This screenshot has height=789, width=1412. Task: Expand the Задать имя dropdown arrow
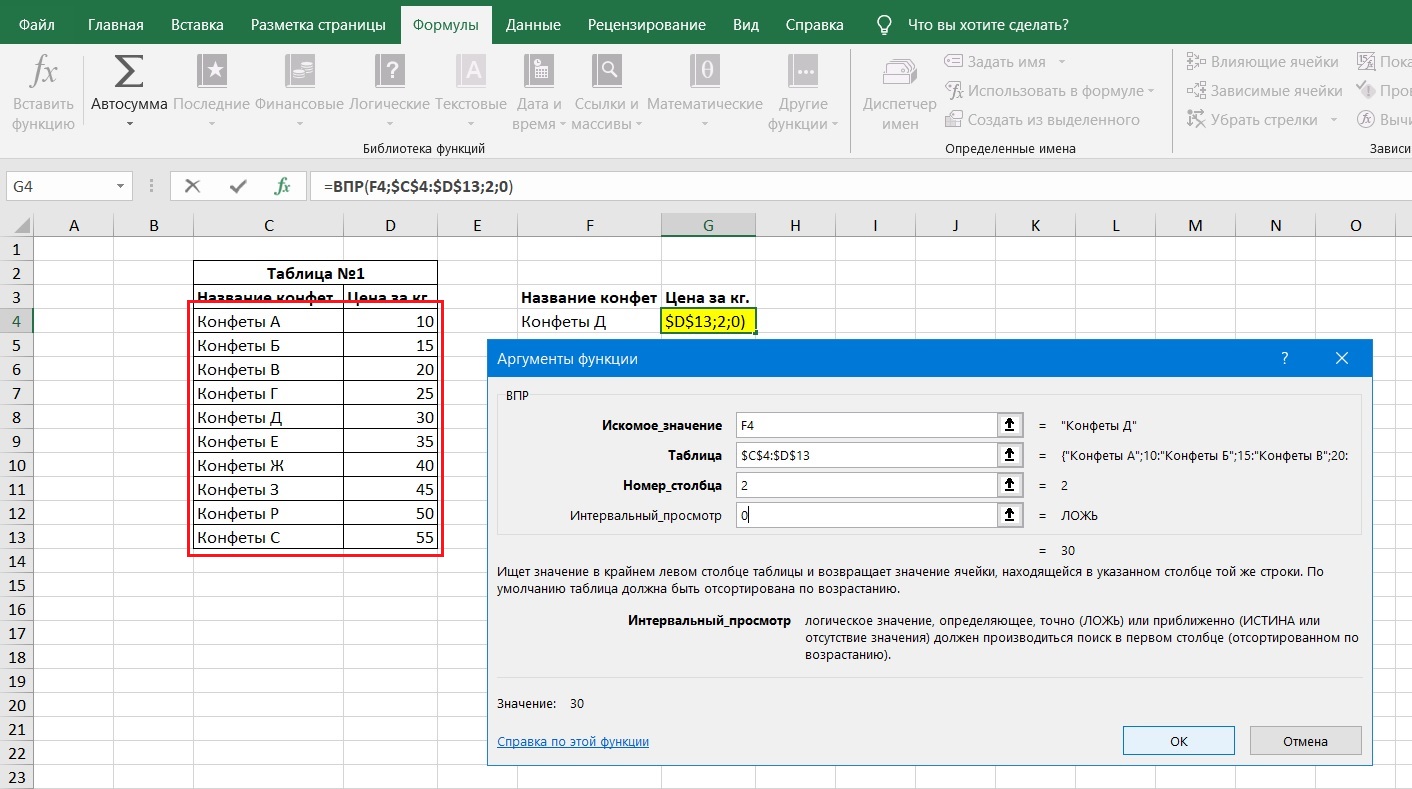(x=1061, y=62)
